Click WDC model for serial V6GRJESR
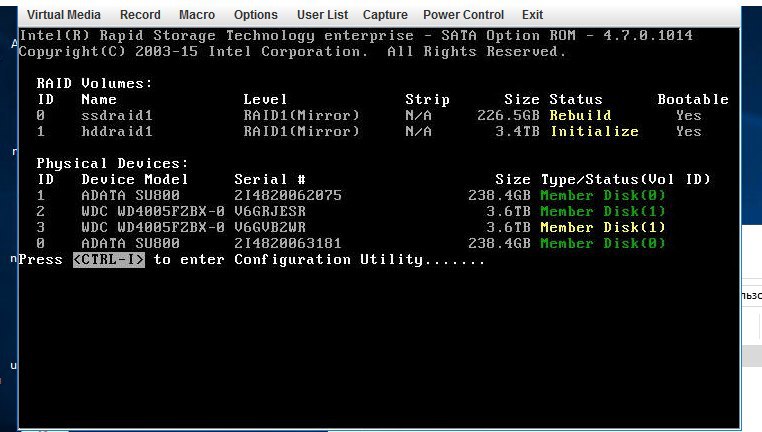 153,211
